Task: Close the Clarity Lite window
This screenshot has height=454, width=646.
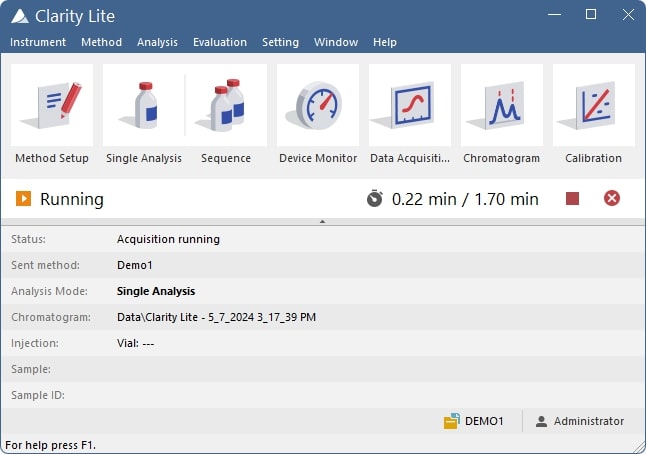Action: 628,15
